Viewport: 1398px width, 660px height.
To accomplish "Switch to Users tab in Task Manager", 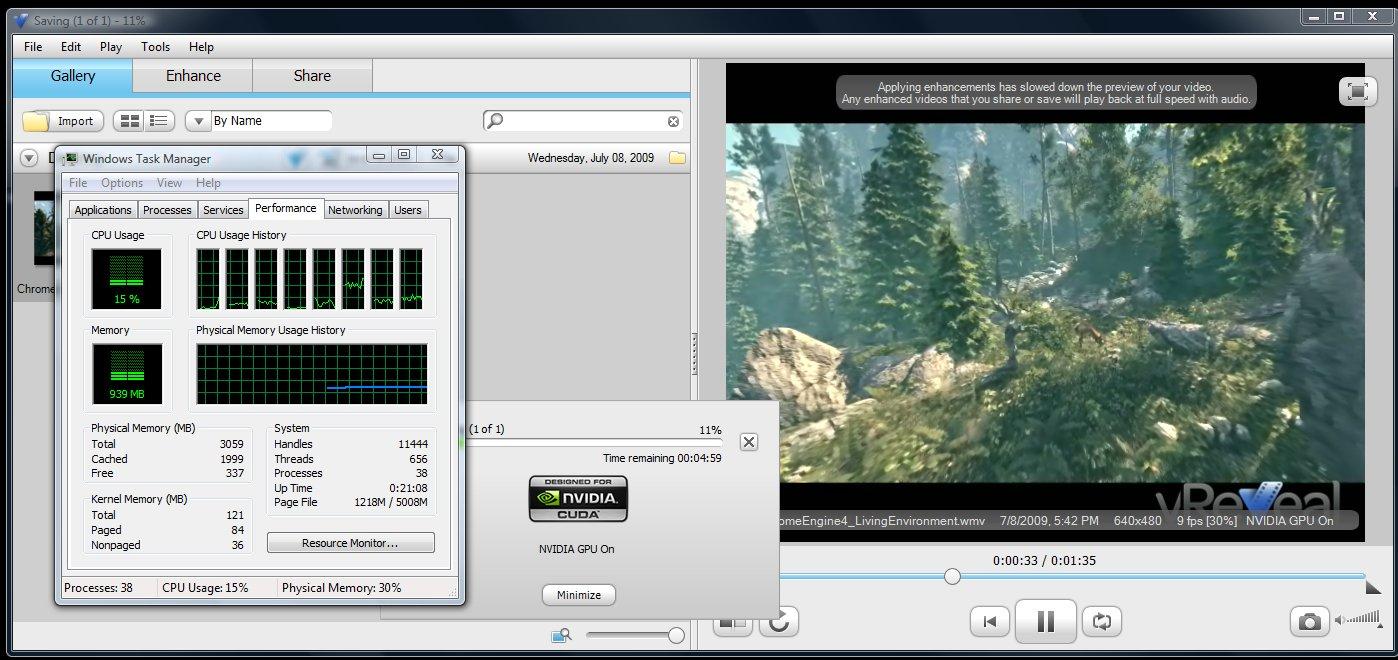I will pos(407,210).
